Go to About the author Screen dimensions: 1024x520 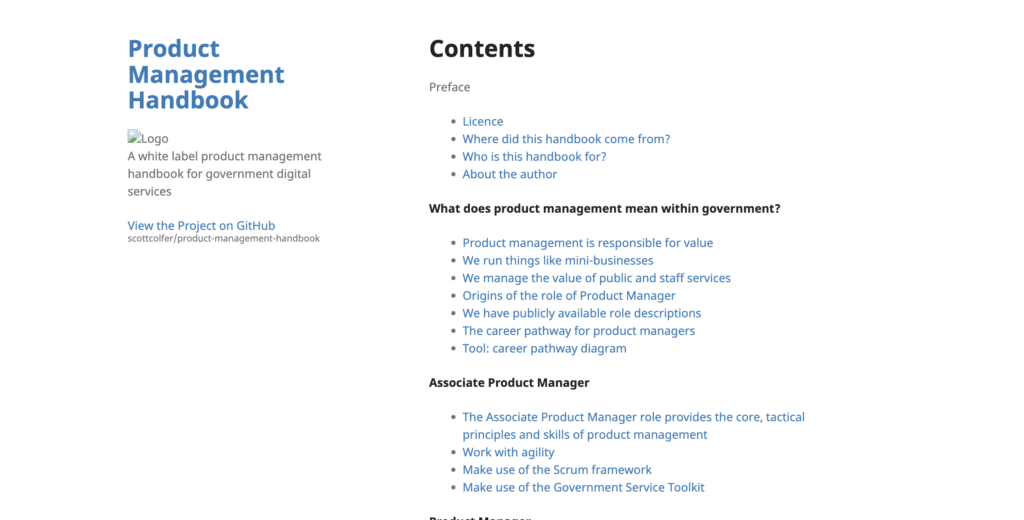tap(509, 174)
